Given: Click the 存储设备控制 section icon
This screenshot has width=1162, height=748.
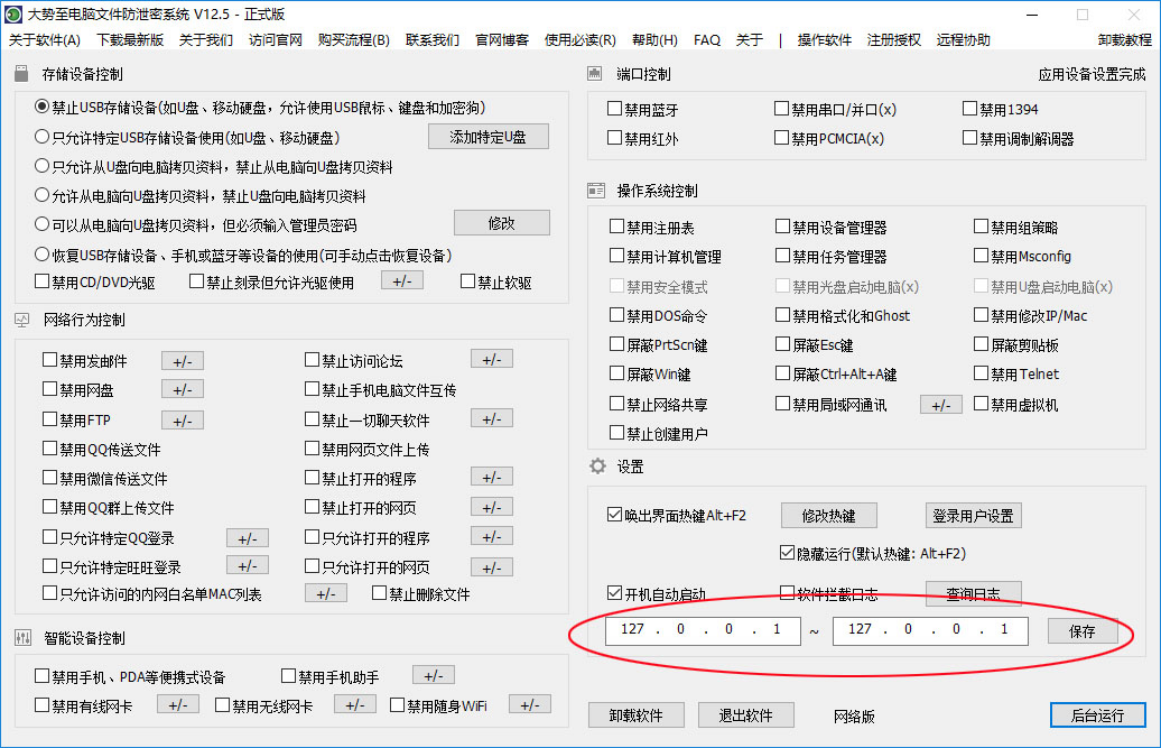Looking at the screenshot, I should 22,75.
